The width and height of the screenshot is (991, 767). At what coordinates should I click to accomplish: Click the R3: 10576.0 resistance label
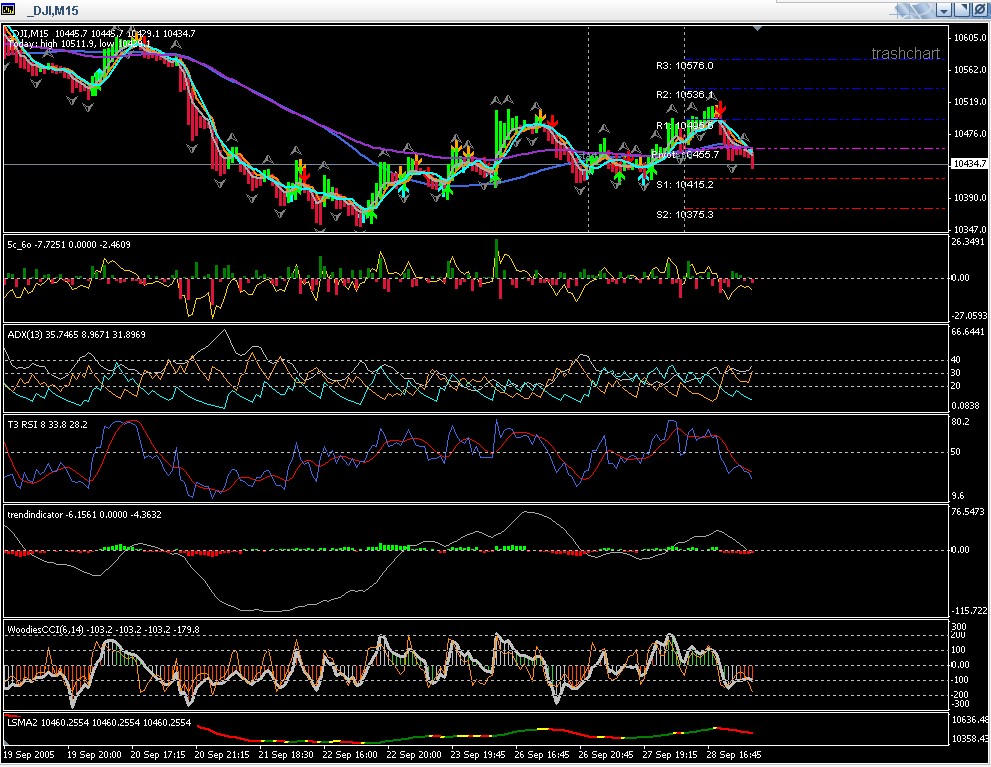[x=684, y=66]
